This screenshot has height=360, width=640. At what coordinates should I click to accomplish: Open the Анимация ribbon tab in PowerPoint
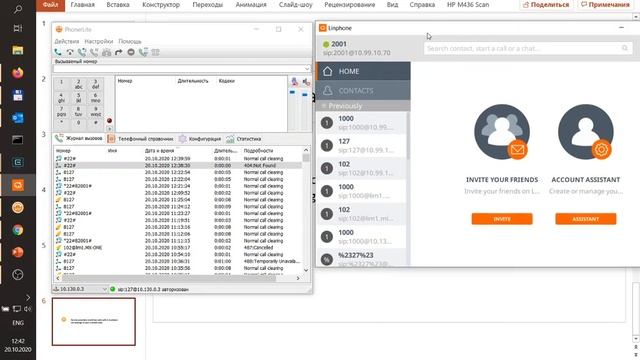[251, 5]
